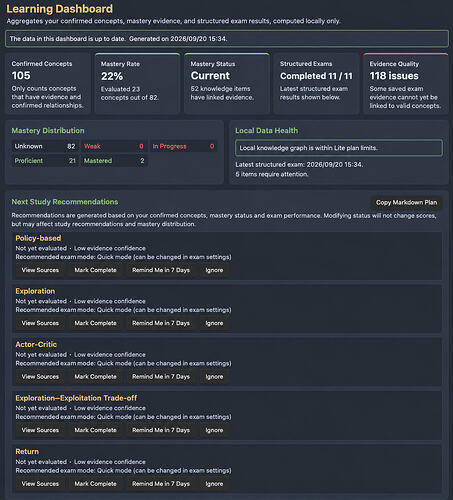
Task: Mark Policy-based recommendation complete
Action: 95,270
